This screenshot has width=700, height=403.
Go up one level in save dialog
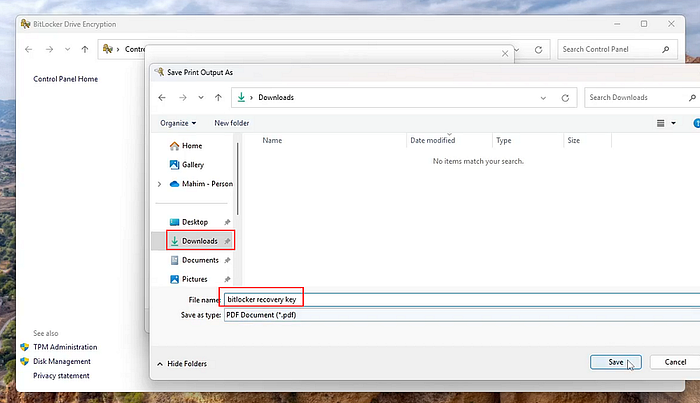click(x=218, y=97)
